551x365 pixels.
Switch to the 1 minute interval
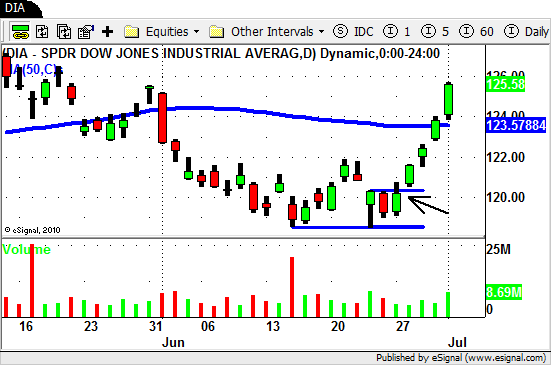397,32
